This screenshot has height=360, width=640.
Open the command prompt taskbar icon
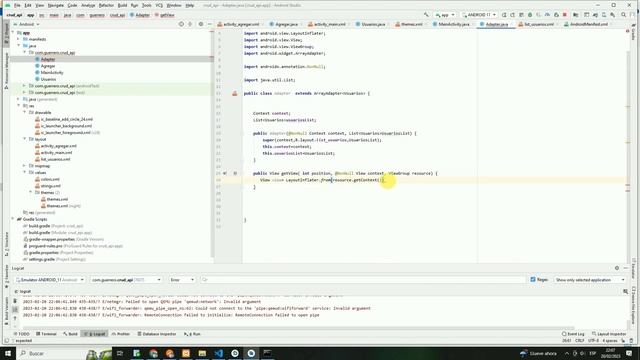[267, 353]
